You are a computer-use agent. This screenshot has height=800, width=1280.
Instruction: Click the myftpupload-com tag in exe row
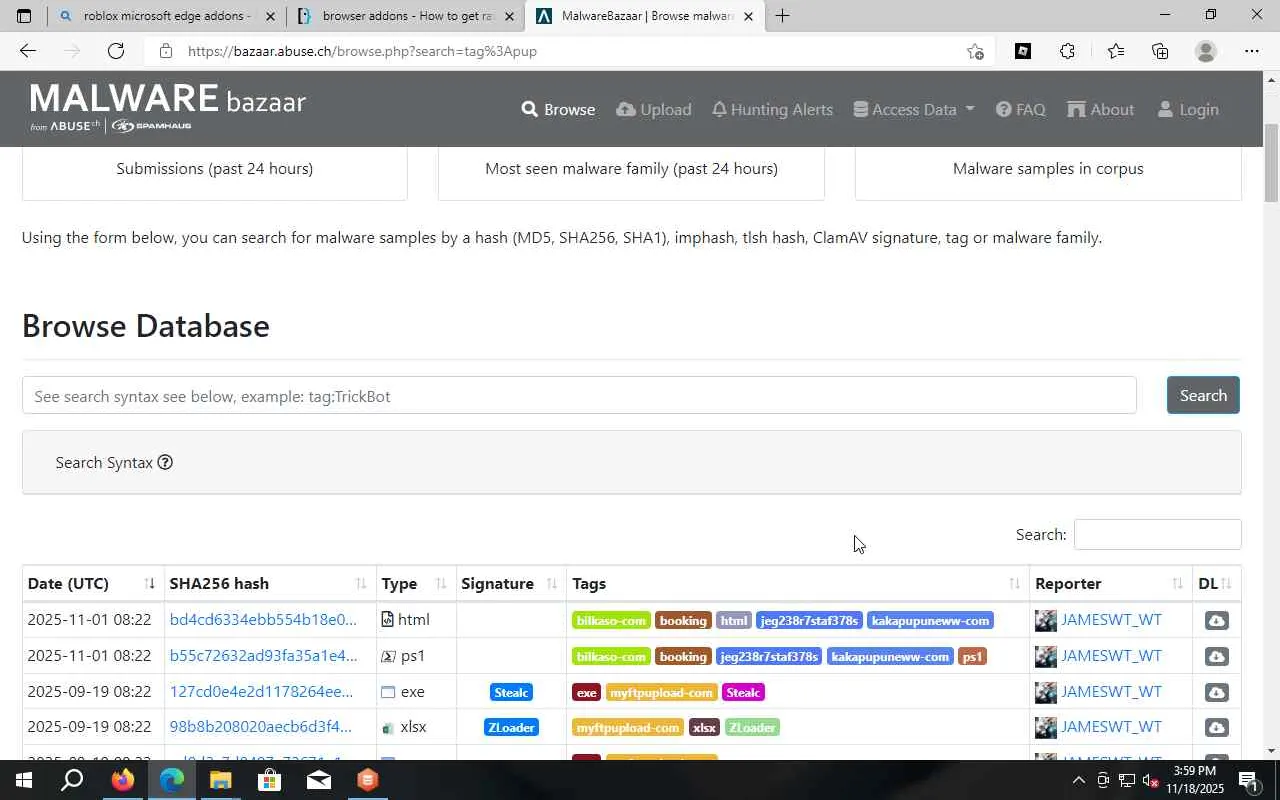coord(662,692)
